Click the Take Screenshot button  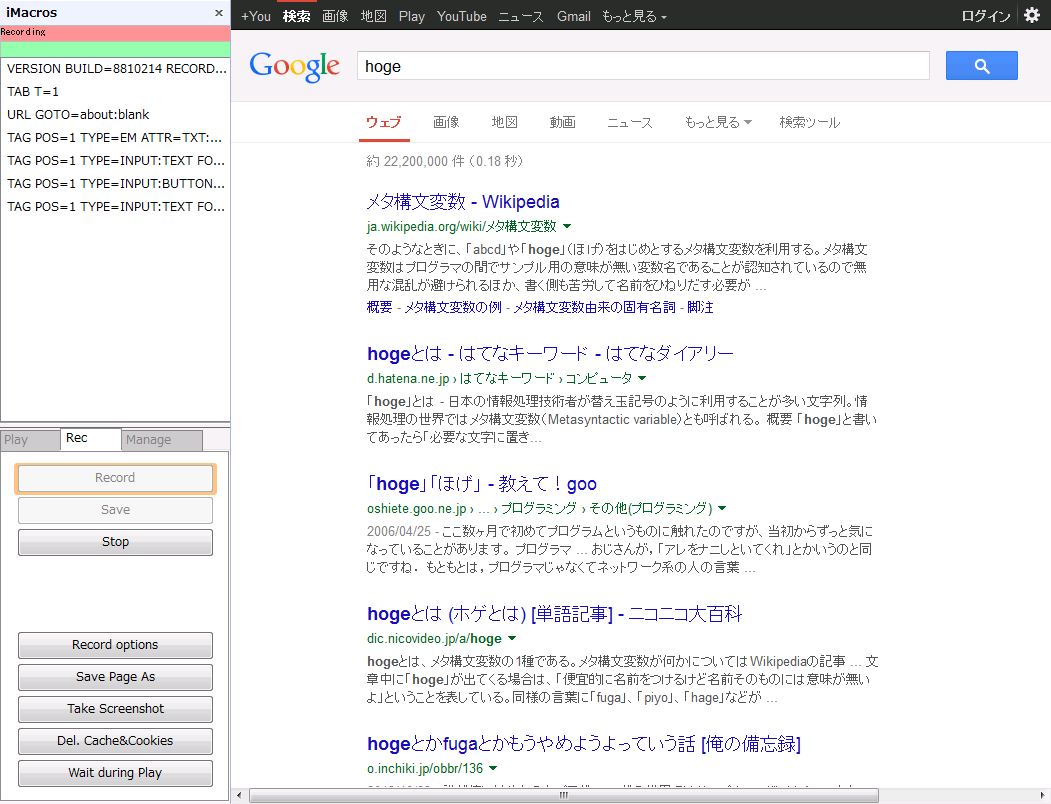point(115,709)
